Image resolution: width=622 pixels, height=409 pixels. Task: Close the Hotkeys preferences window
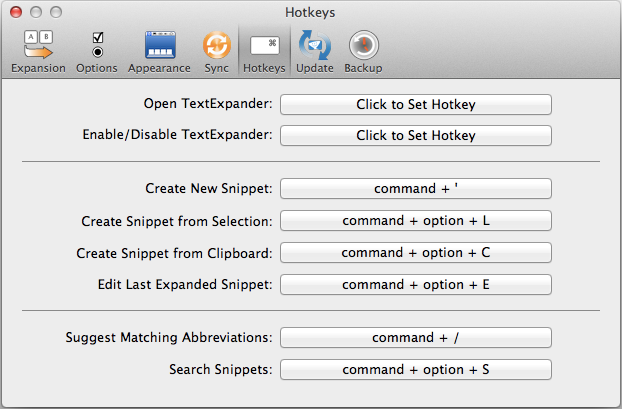tap(14, 12)
